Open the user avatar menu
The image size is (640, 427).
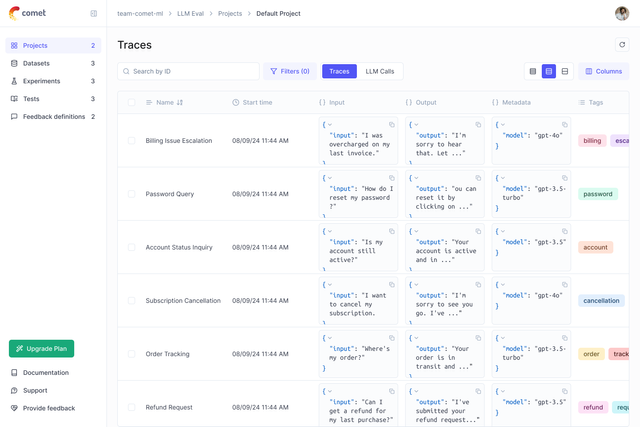[x=622, y=13]
